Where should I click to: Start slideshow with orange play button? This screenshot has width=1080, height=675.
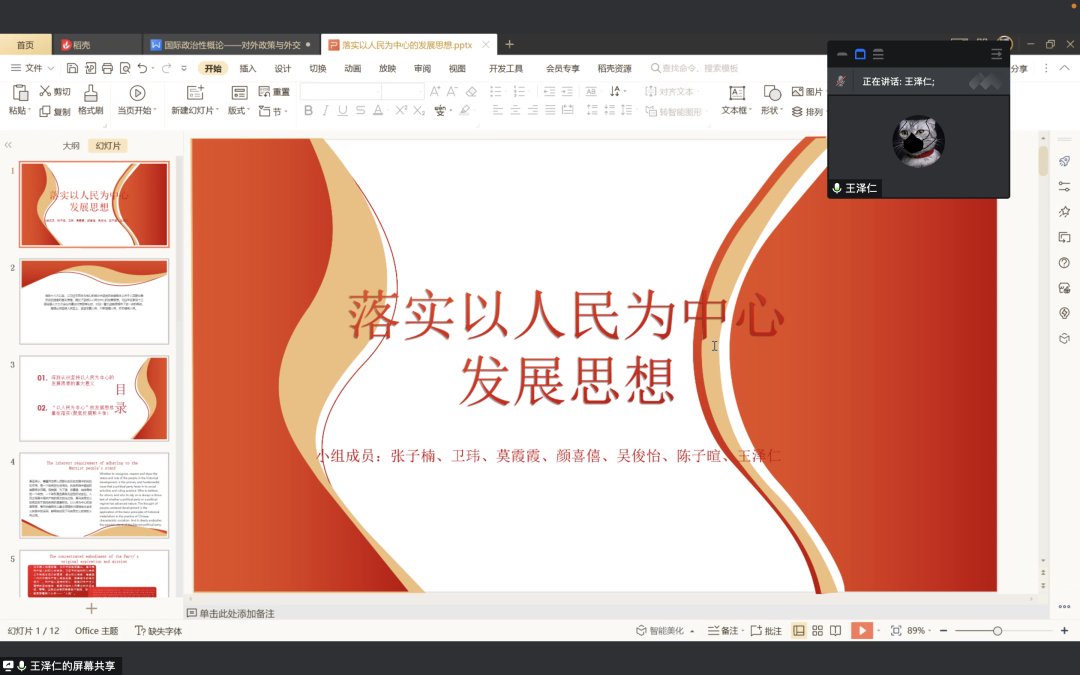pos(860,631)
